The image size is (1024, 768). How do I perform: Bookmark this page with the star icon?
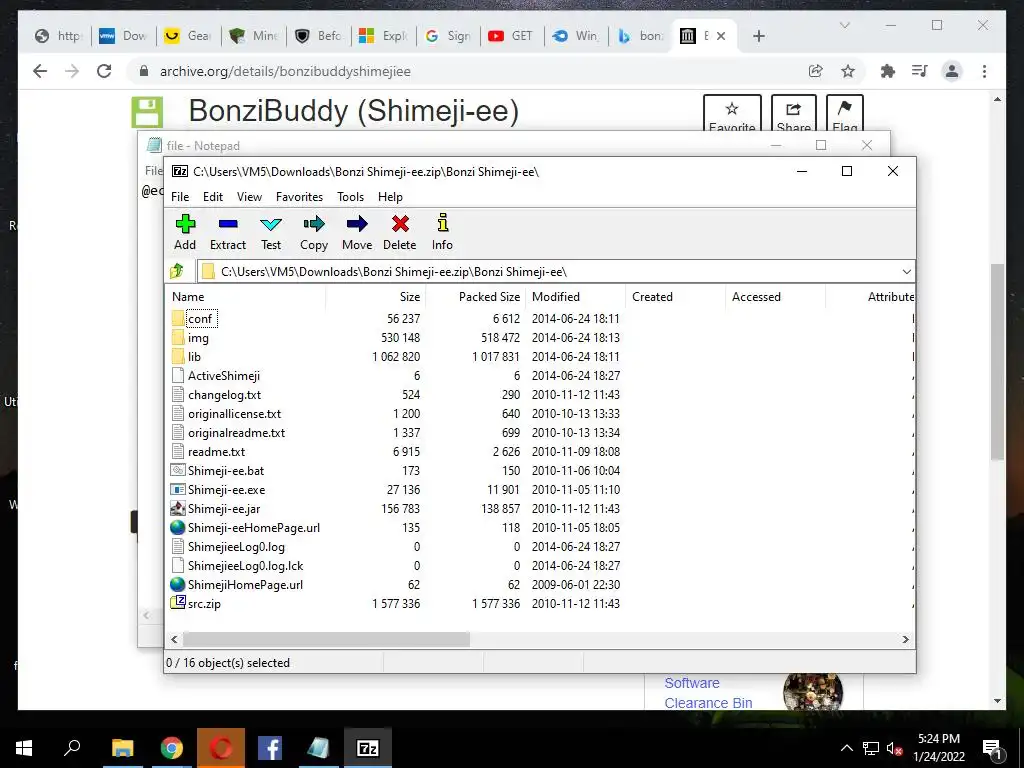848,71
